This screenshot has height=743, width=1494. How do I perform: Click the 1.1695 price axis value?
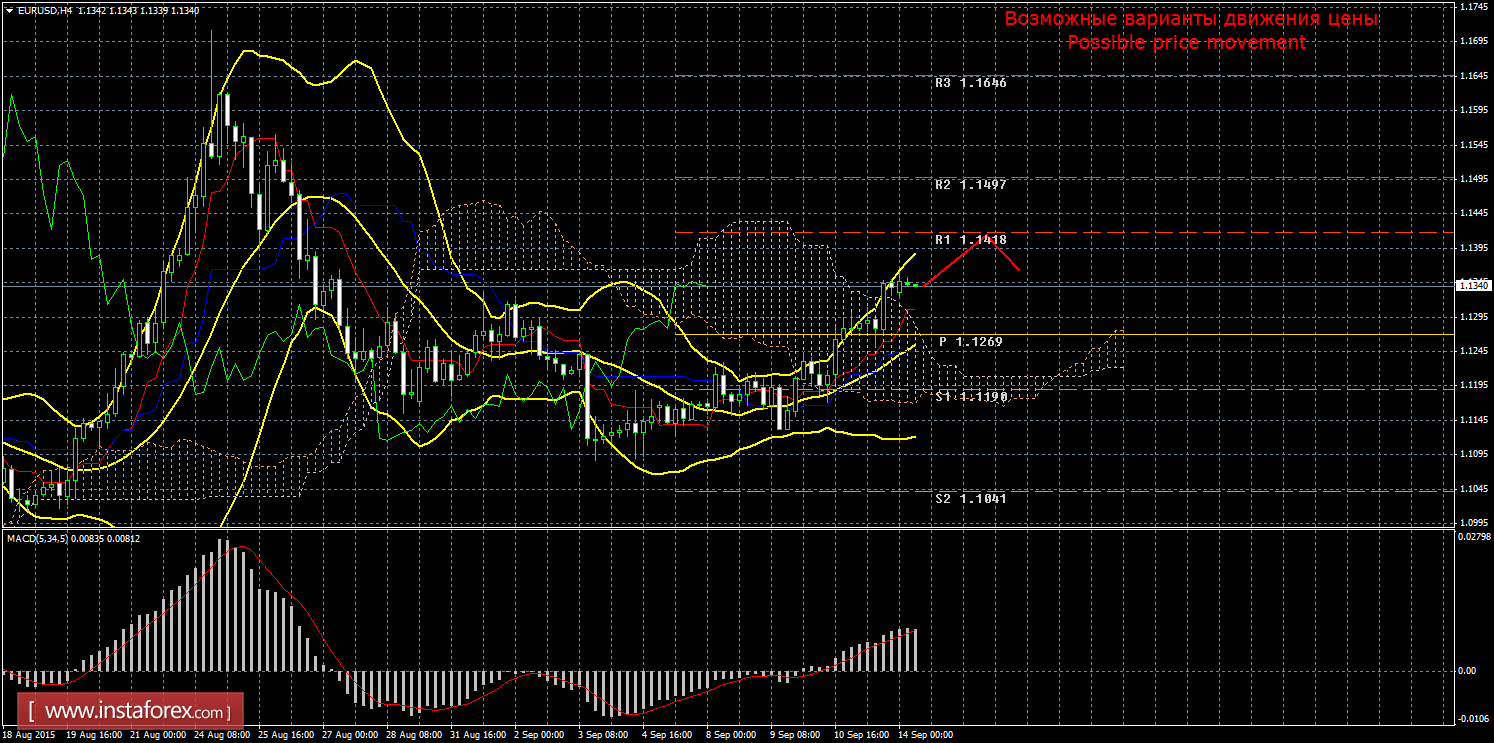(1470, 41)
